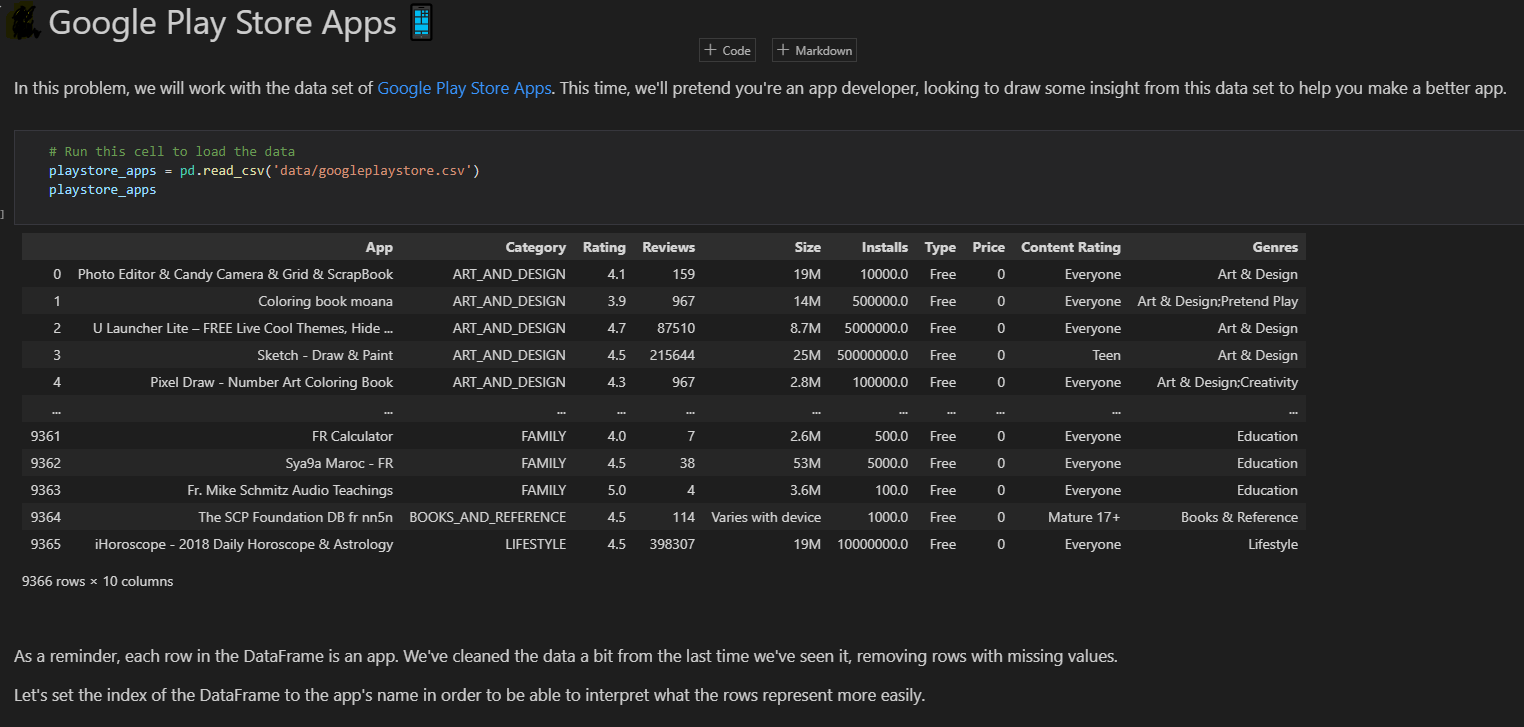This screenshot has height=727, width=1524.
Task: Click the 8.7M size value
Action: click(805, 328)
